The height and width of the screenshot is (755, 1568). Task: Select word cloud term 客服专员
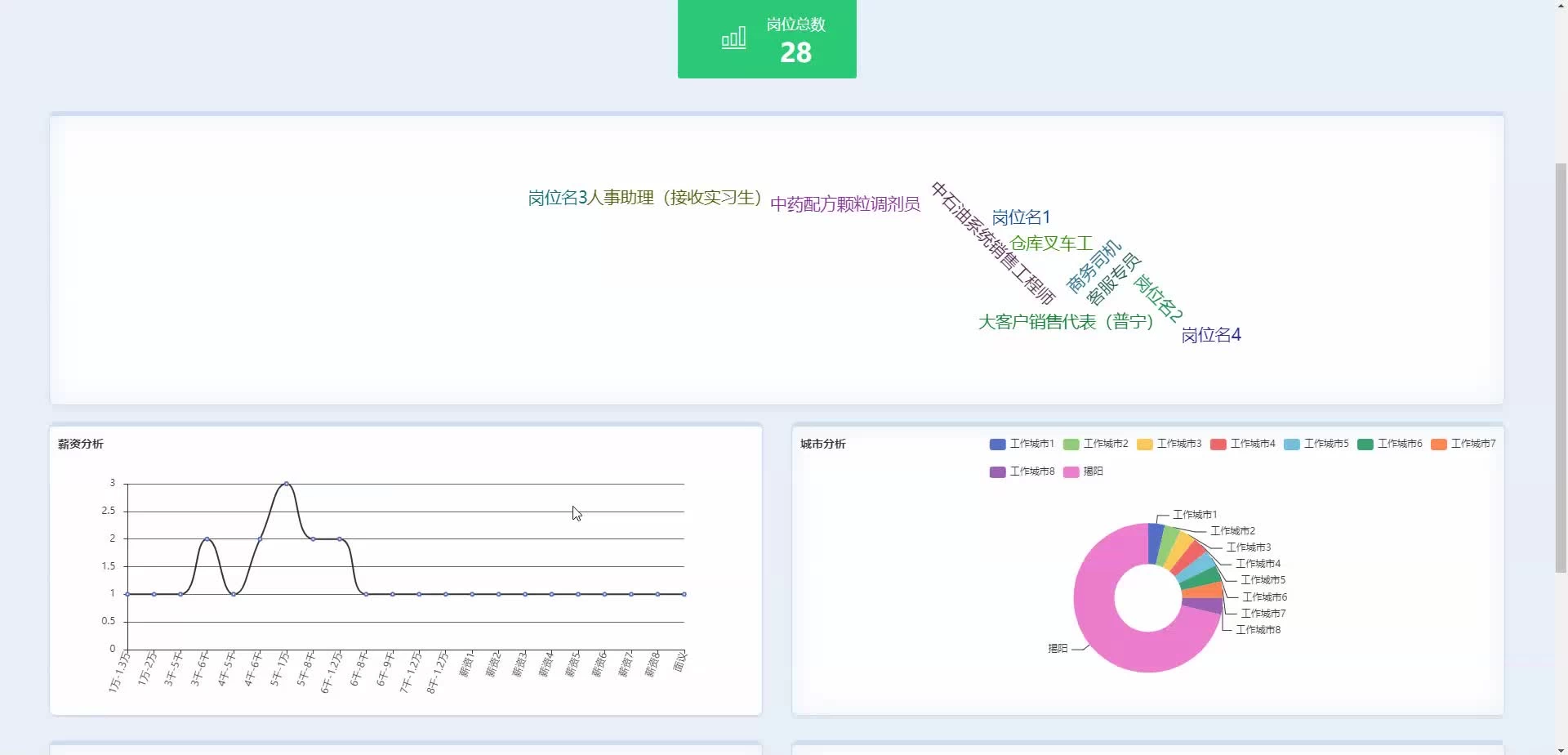(1113, 279)
